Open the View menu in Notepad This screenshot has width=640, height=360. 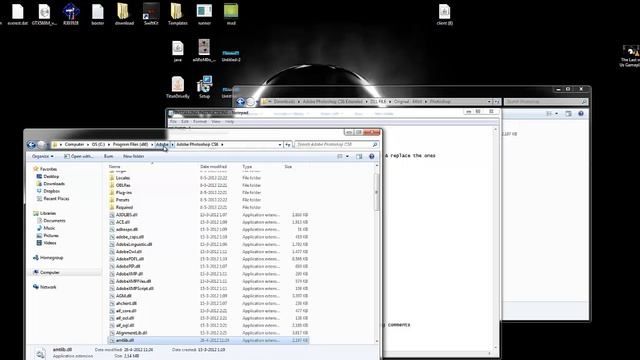(216, 122)
